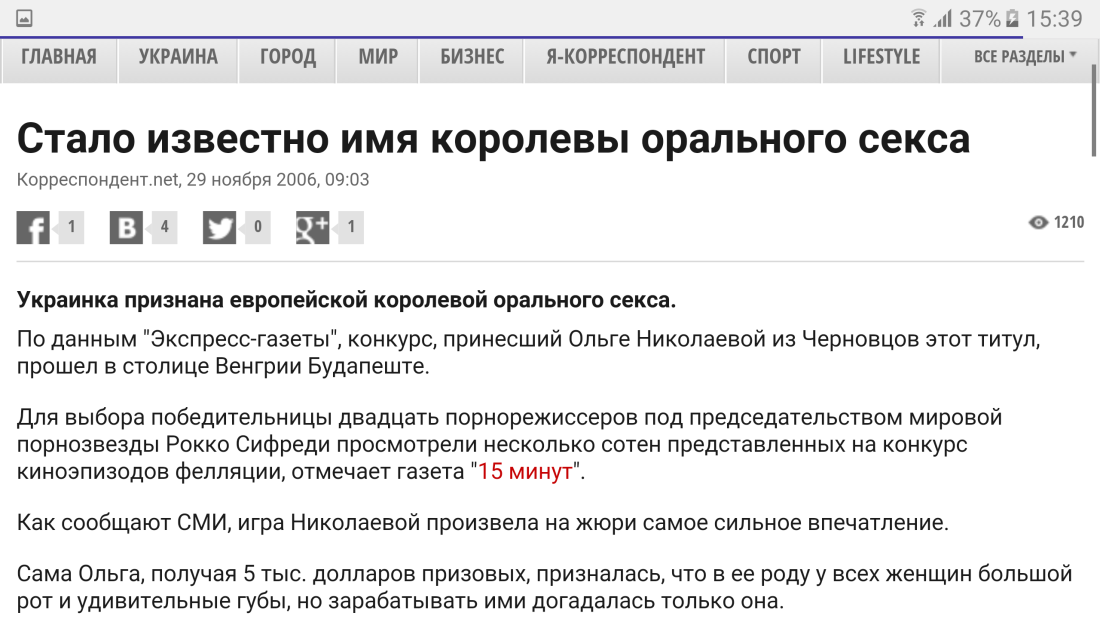Go to the ГЛАВНАЯ page
Image resolution: width=1100 pixels, height=619 pixels.
59,58
